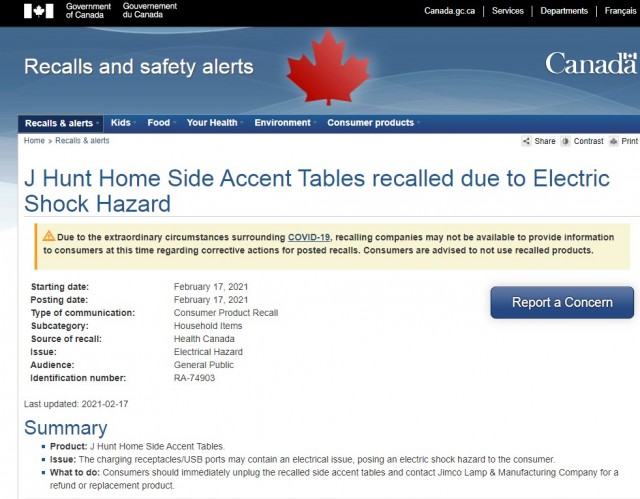
Task: Follow the COVID-19 hyperlink
Action: [309, 237]
